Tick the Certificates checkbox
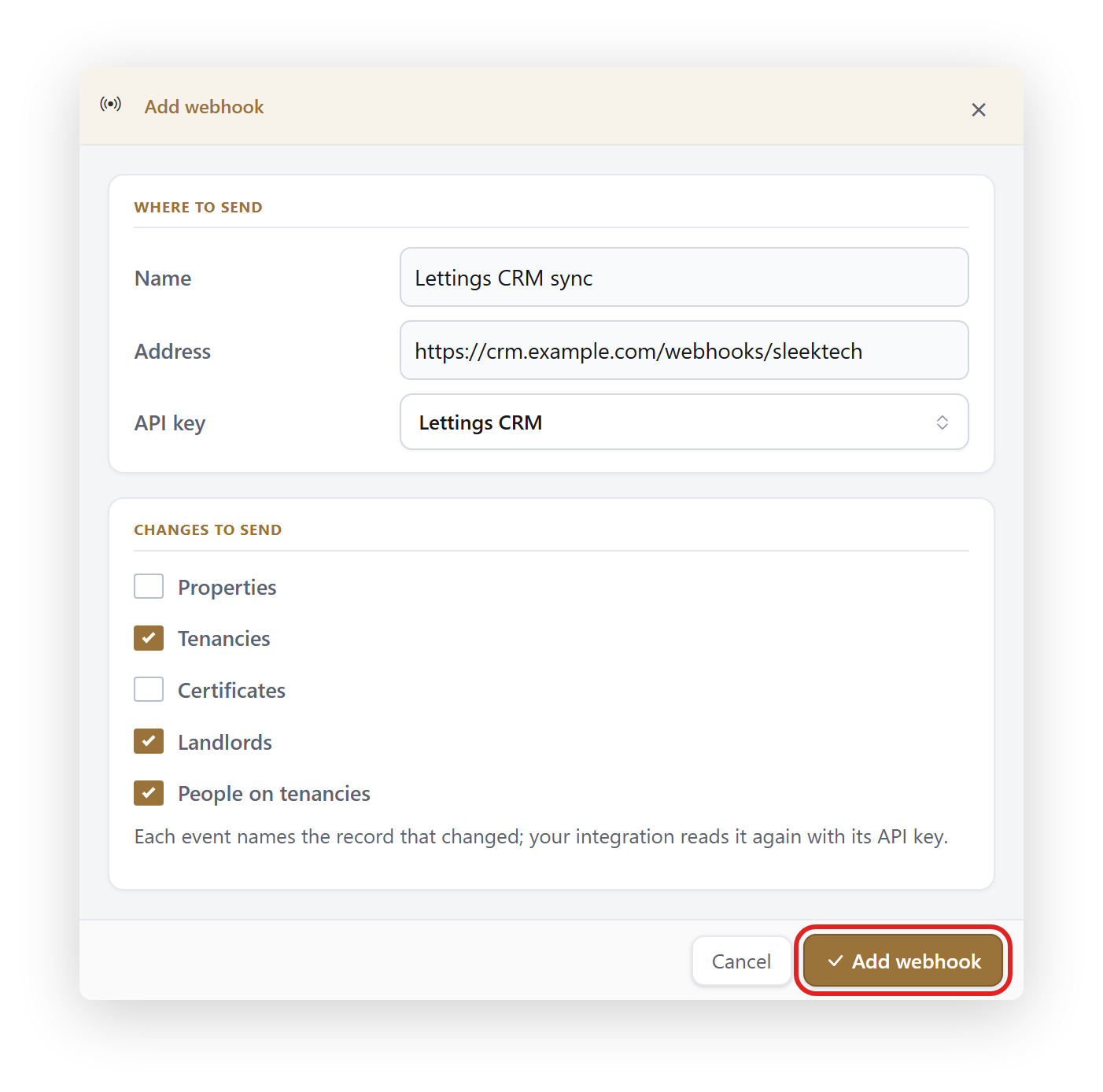1103x1092 pixels. pos(149,689)
